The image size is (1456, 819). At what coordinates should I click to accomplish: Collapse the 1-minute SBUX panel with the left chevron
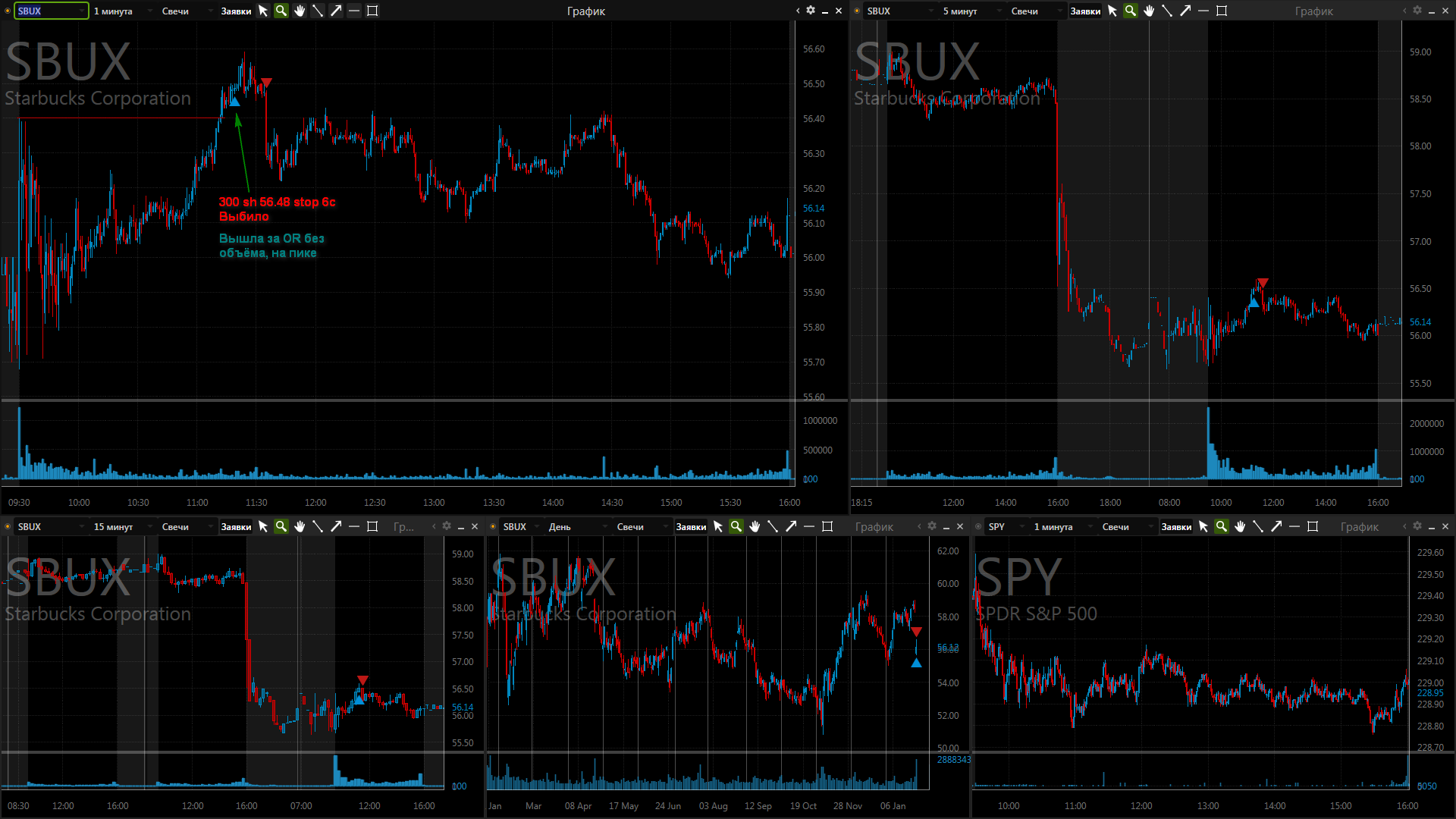[798, 11]
